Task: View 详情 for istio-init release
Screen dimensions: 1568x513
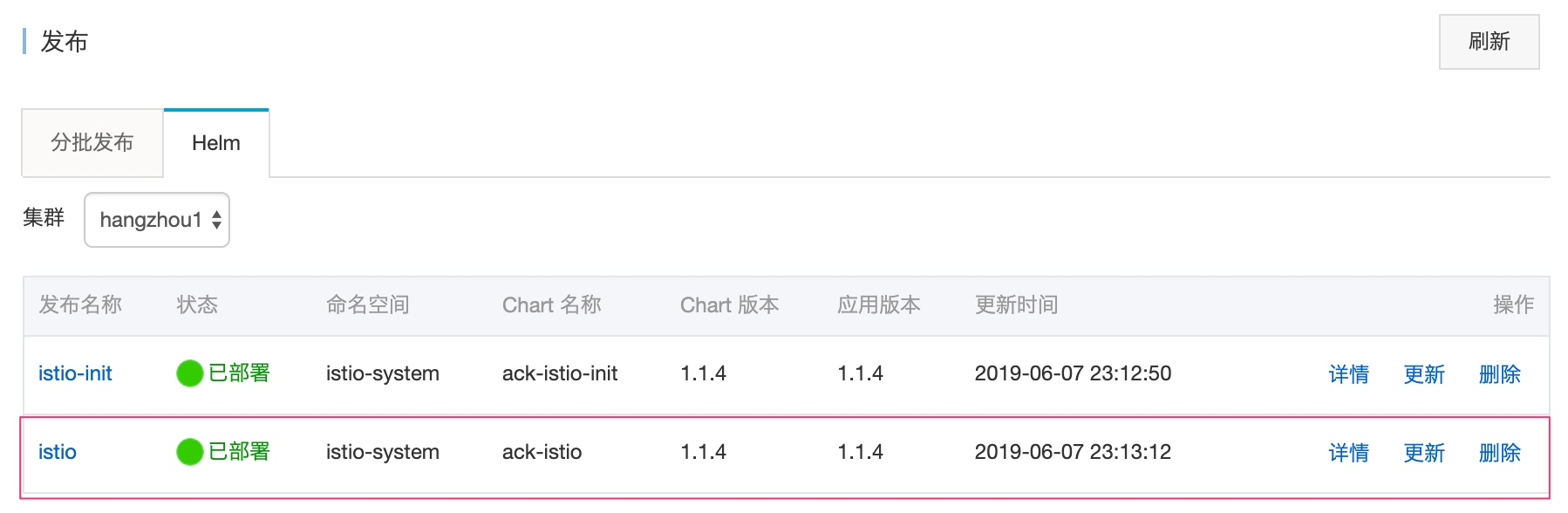Action: coord(1348,374)
